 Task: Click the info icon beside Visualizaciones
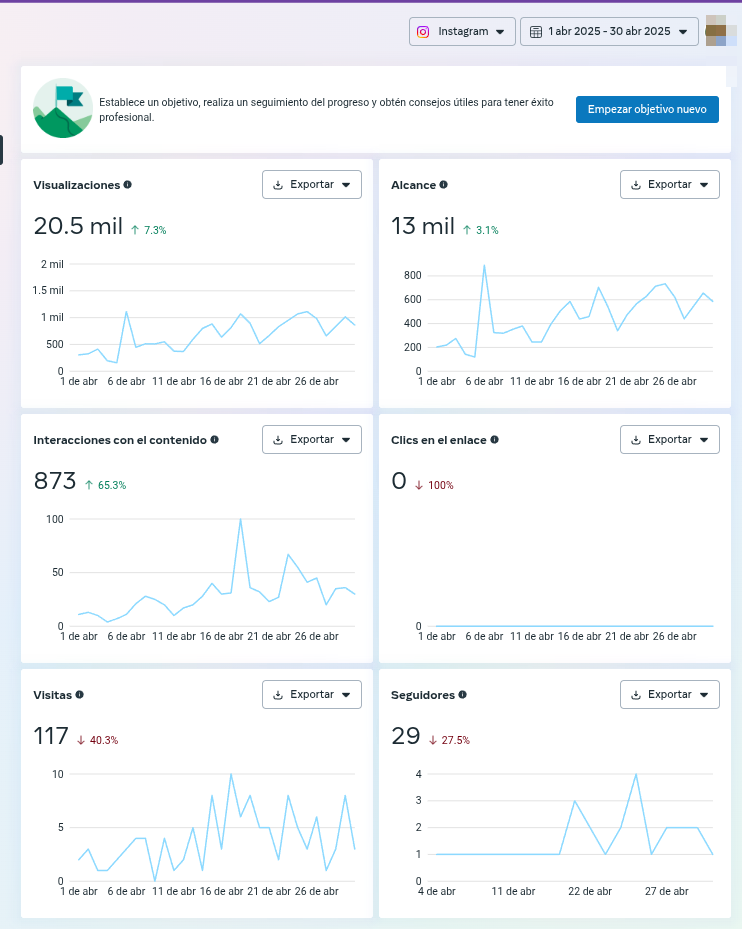[x=128, y=185]
